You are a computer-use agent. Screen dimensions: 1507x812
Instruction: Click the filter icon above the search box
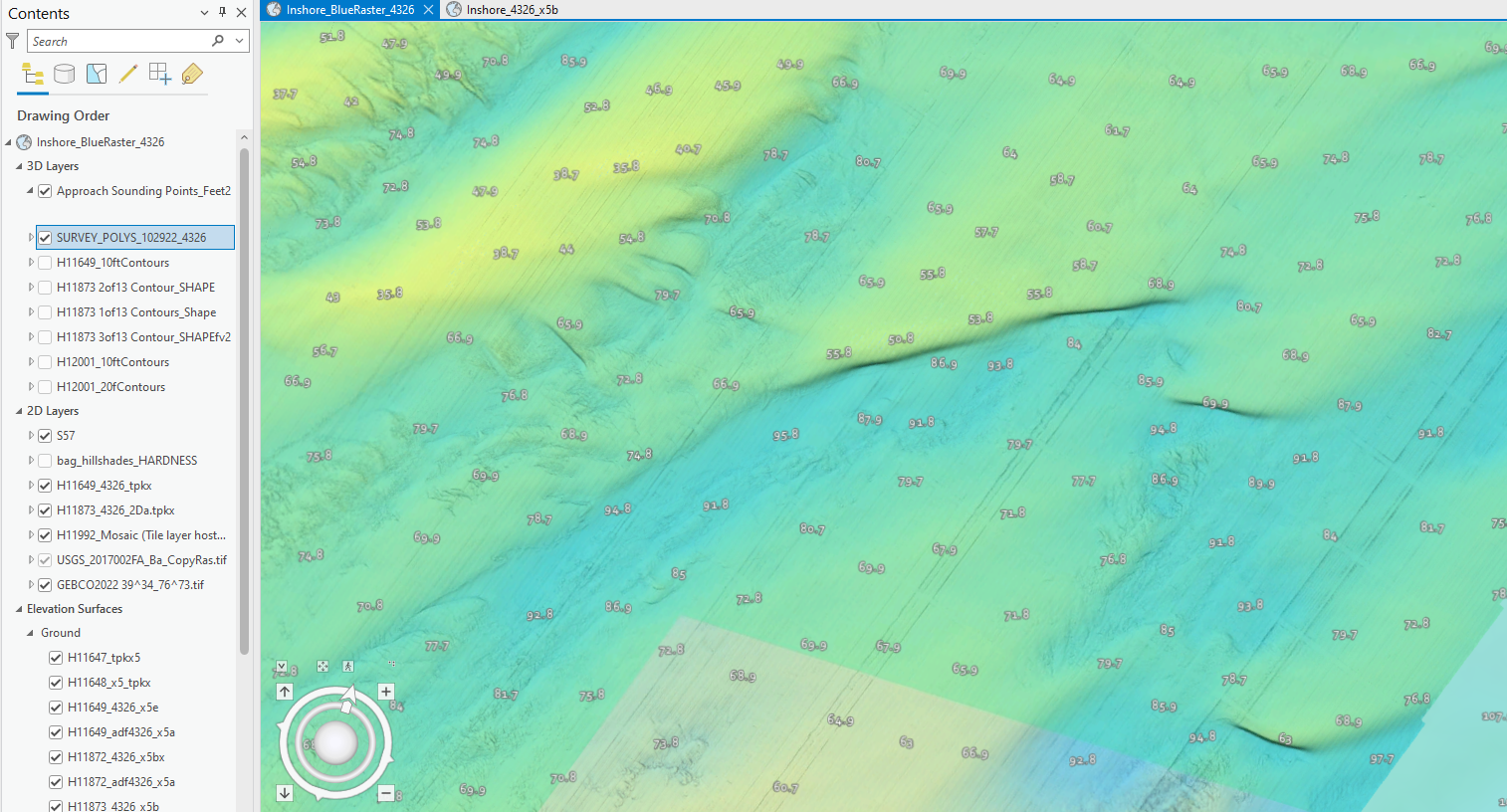coord(11,41)
